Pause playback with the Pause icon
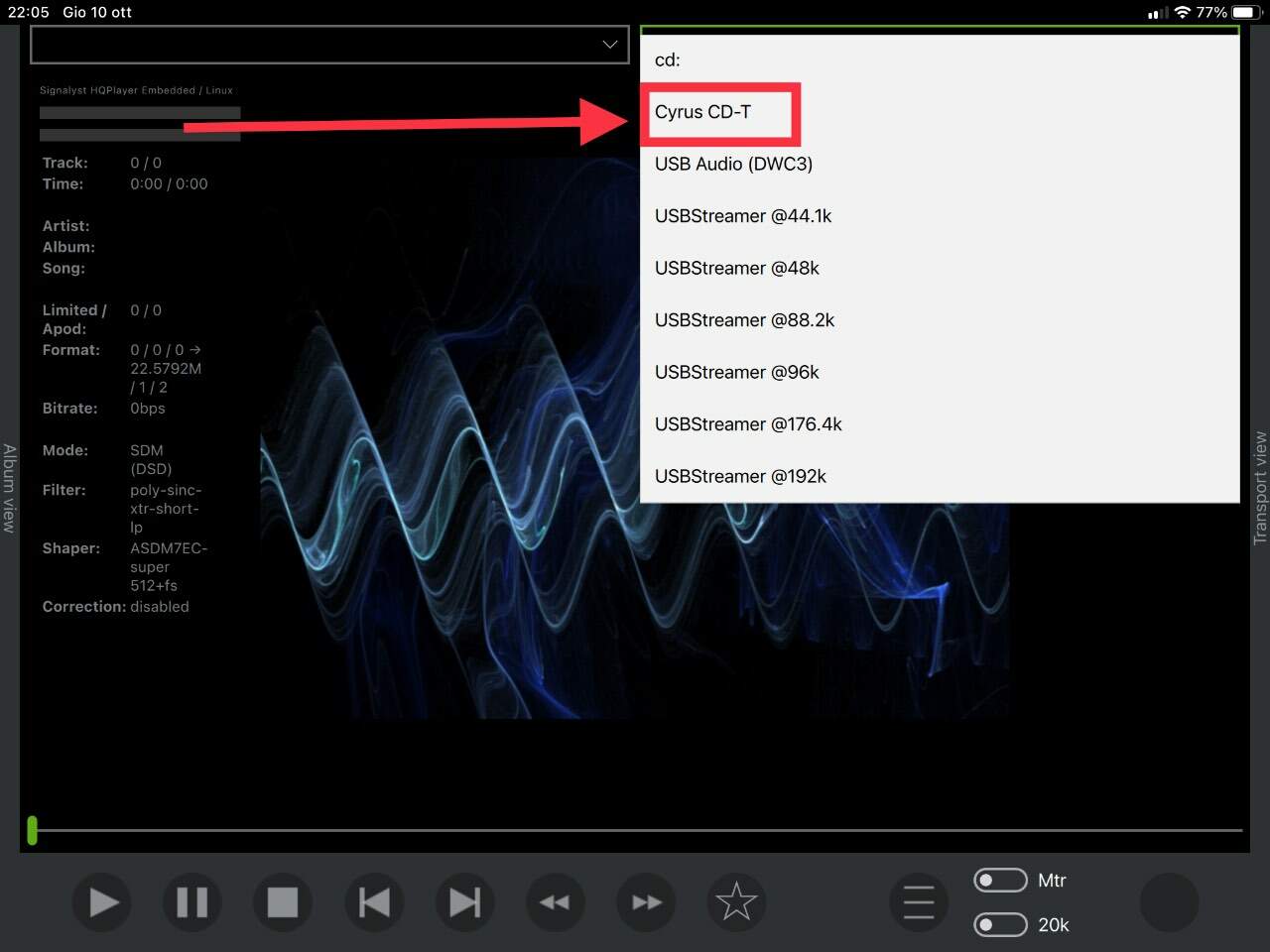The width and height of the screenshot is (1270, 952). coord(192,902)
